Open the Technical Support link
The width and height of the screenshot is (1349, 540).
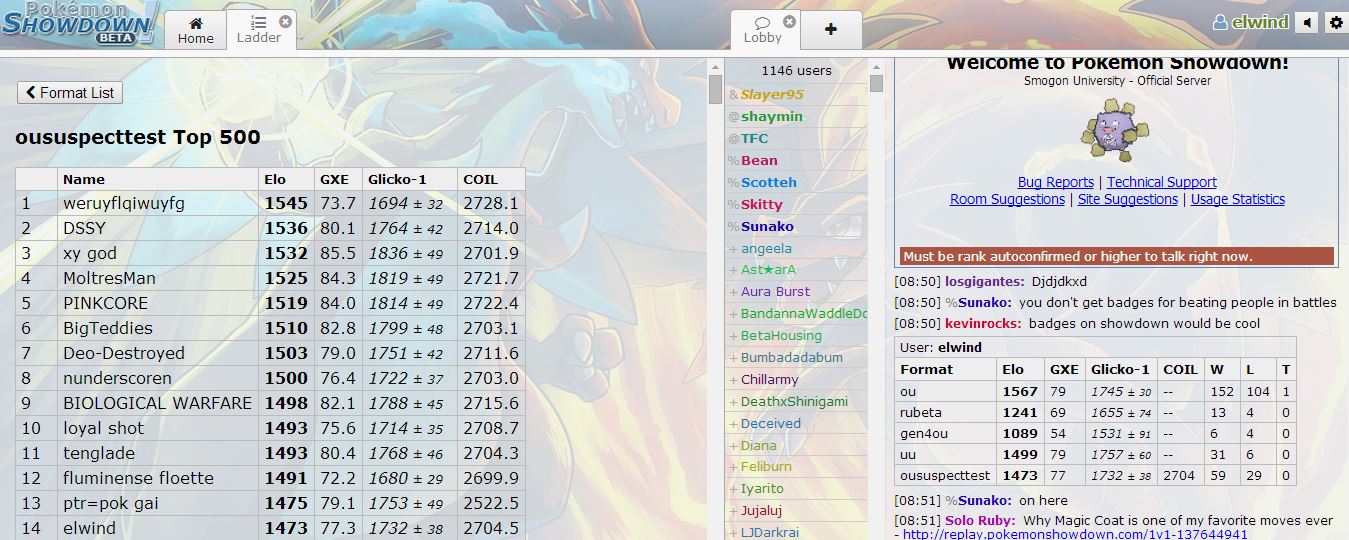point(1162,182)
